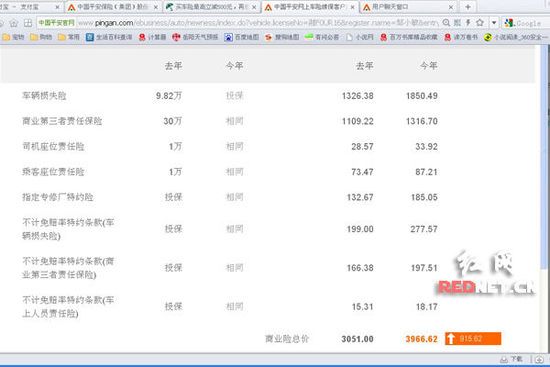Screen dimensions: 550x367
Task: Open the 计算器 bookmark
Action: pyautogui.click(x=152, y=37)
